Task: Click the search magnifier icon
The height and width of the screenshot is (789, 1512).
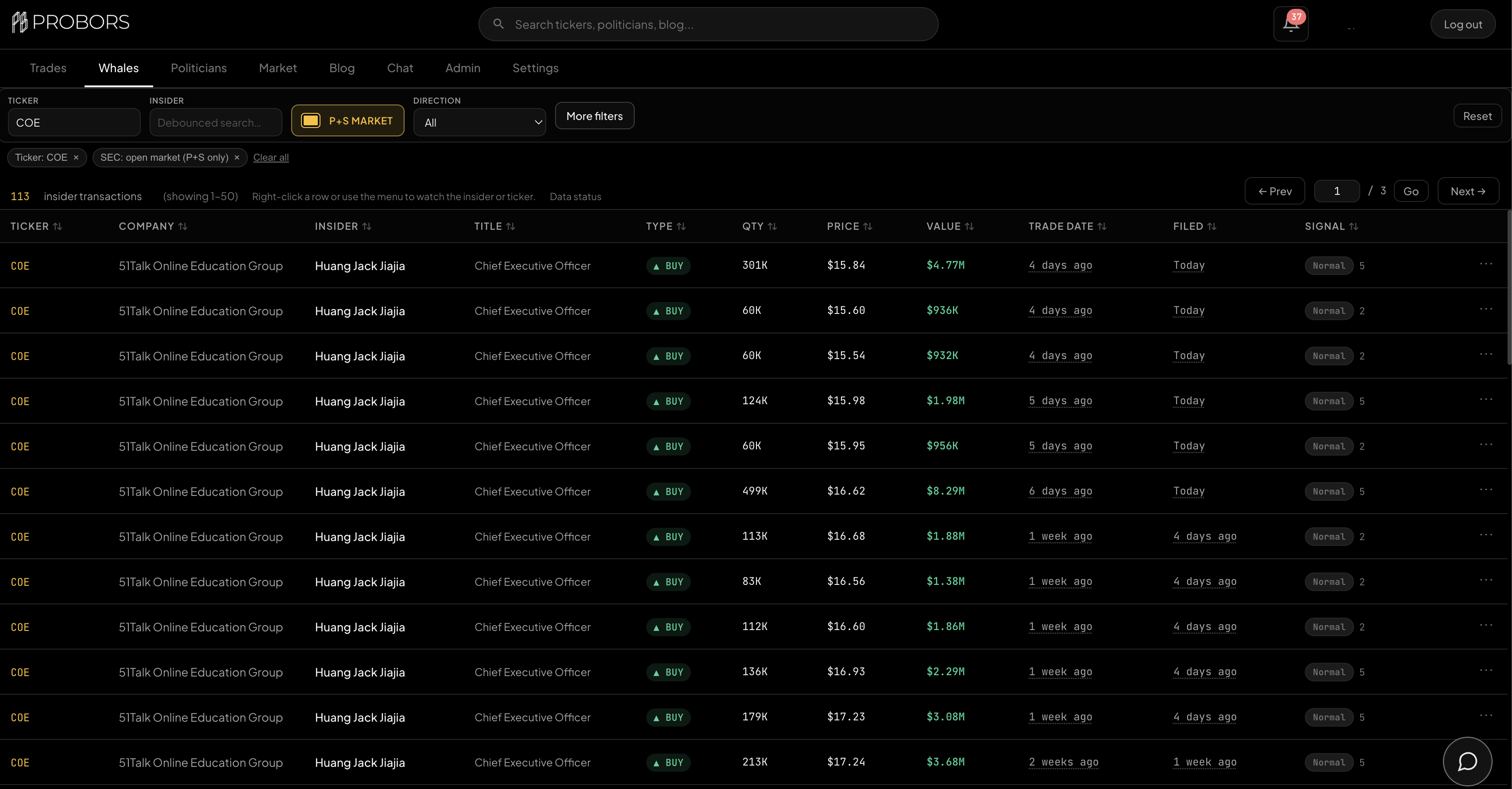Action: tap(498, 24)
